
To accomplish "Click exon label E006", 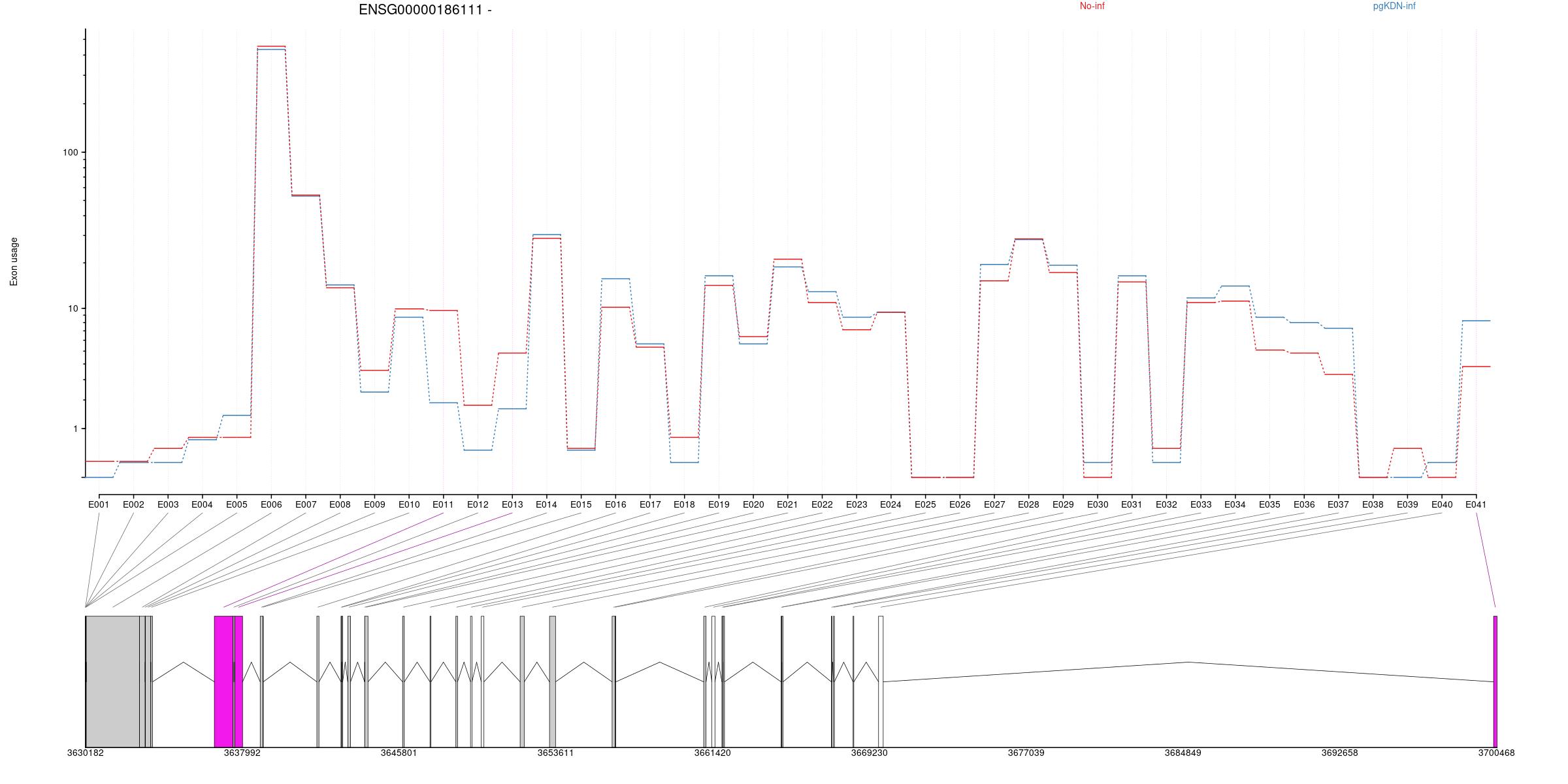I will pos(271,504).
